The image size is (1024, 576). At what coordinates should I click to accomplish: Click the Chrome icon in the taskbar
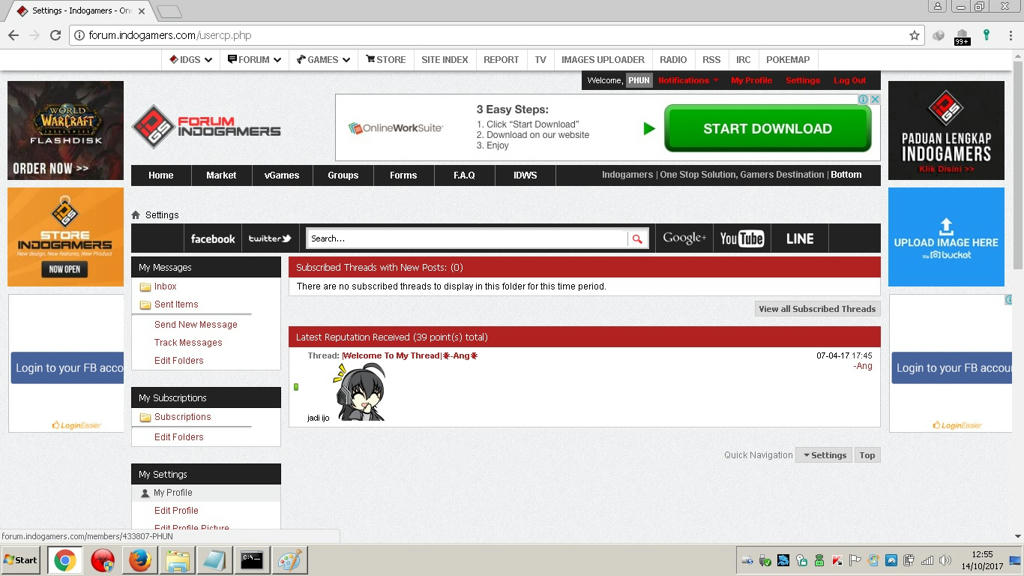[x=64, y=560]
